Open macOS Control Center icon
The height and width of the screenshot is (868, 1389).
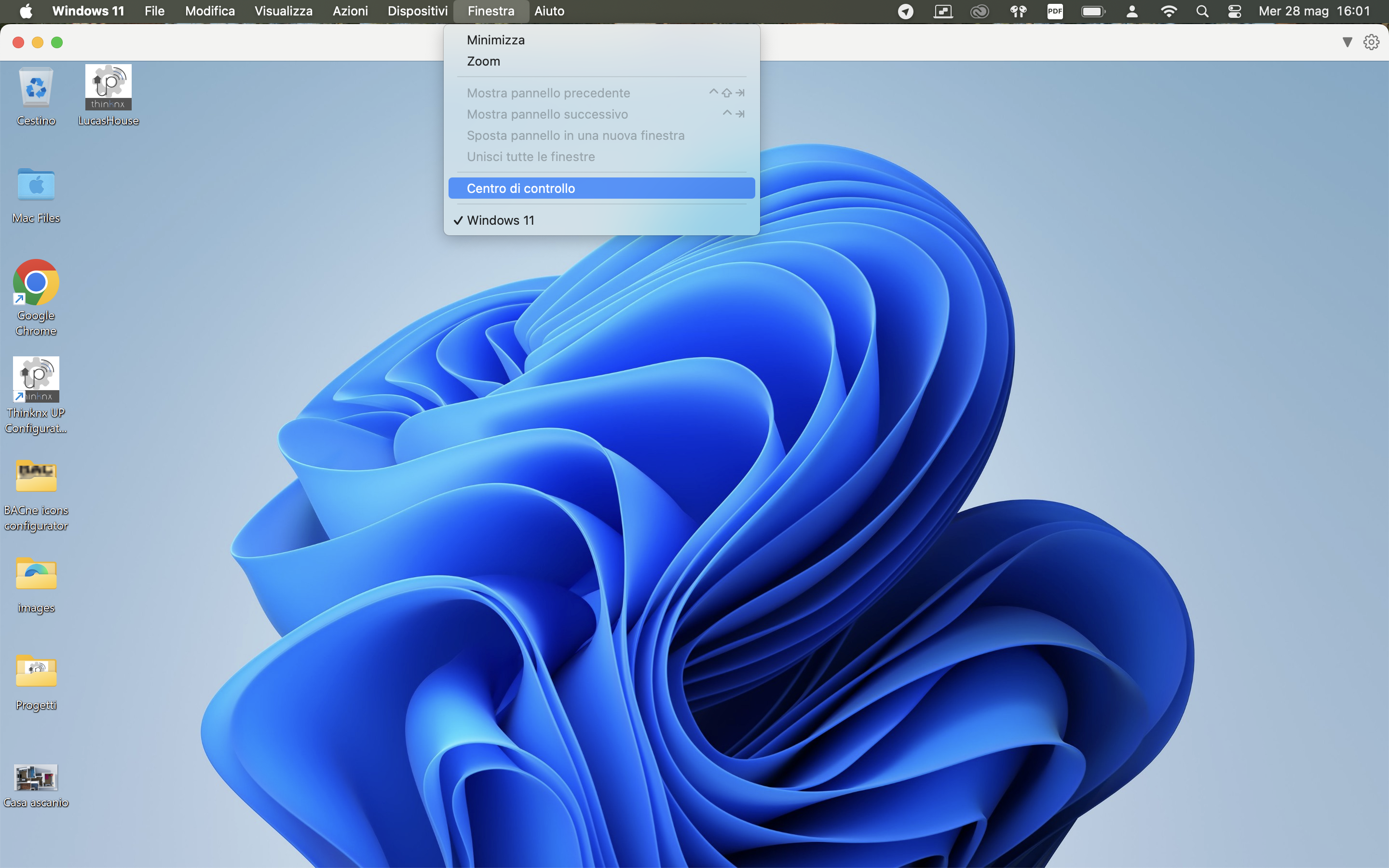coord(1235,11)
